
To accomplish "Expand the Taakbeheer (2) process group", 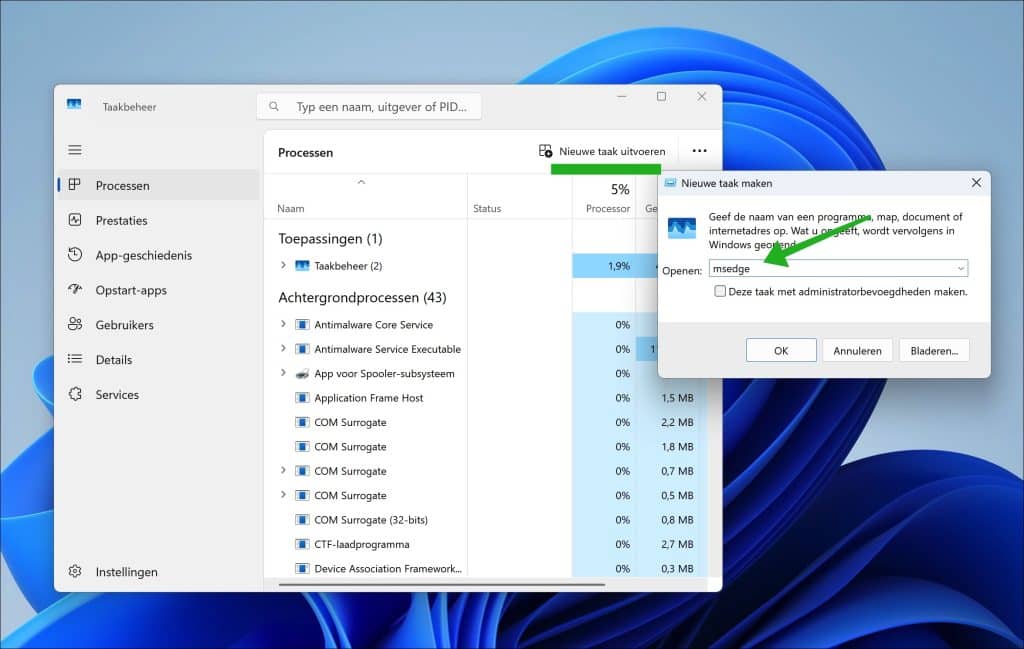I will point(283,265).
